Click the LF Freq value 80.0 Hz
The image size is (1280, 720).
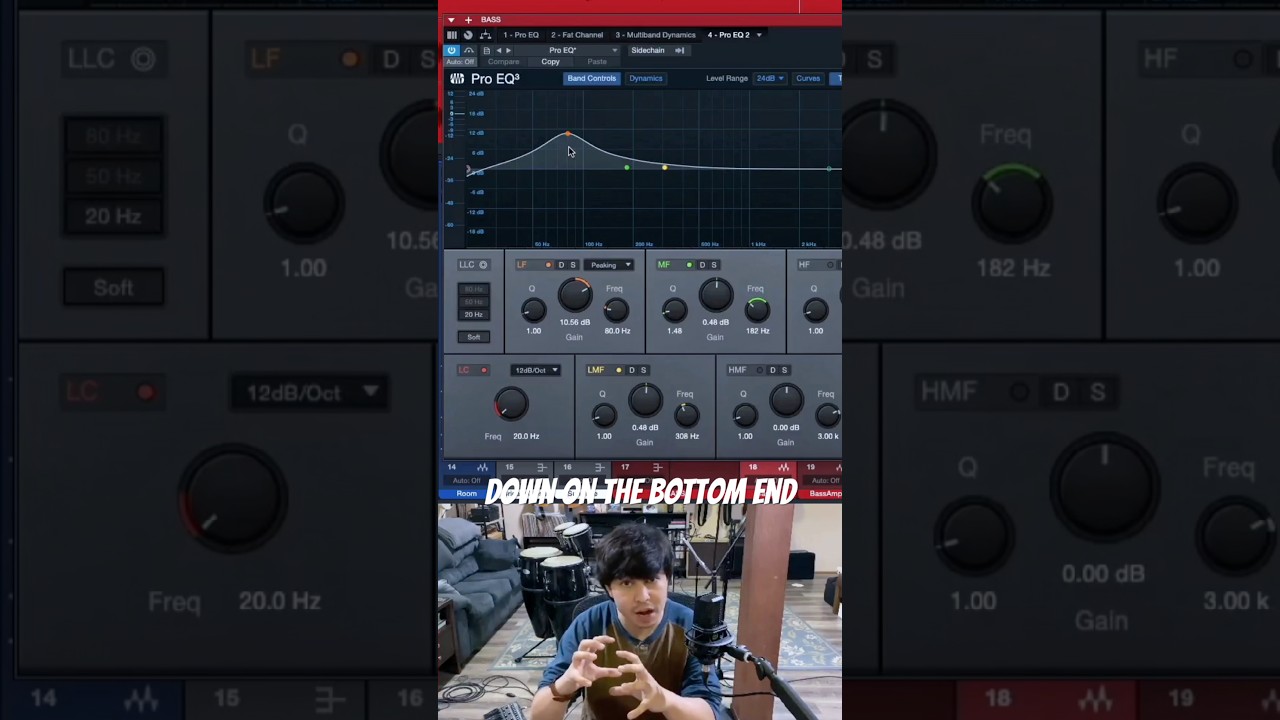pyautogui.click(x=617, y=331)
